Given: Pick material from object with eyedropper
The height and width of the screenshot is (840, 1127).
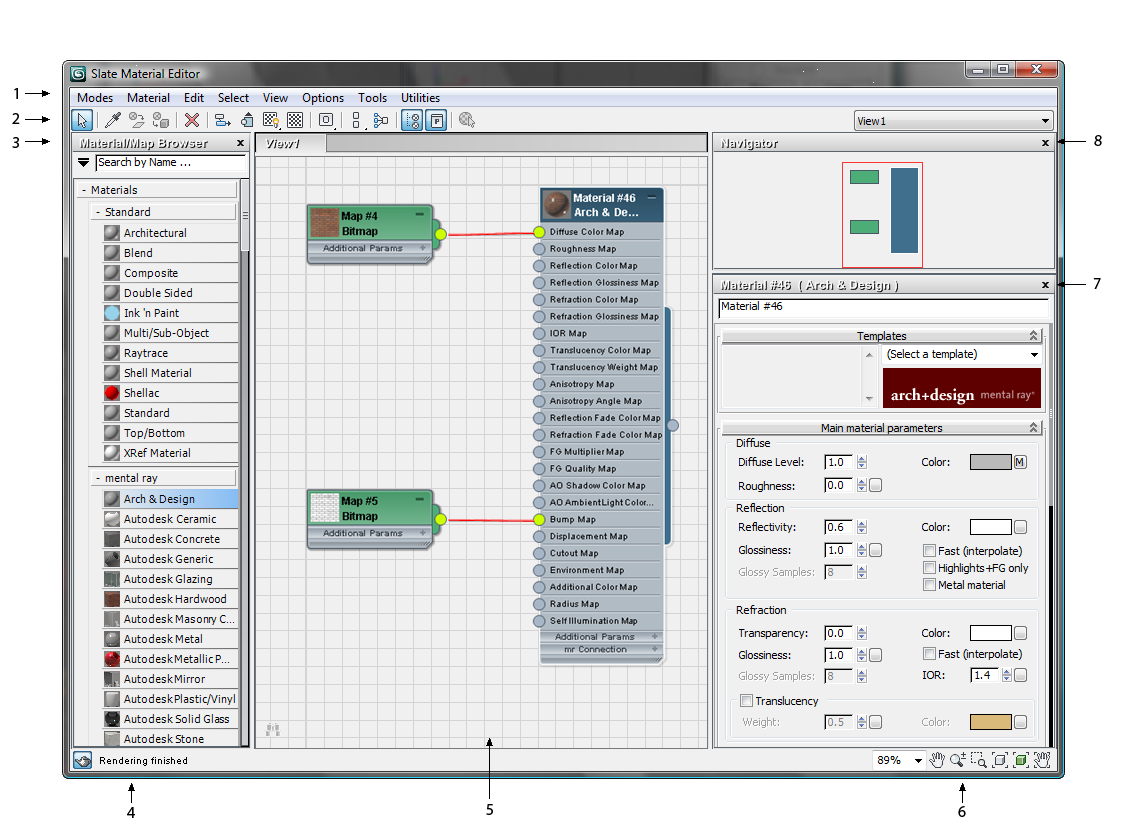Looking at the screenshot, I should 113,120.
